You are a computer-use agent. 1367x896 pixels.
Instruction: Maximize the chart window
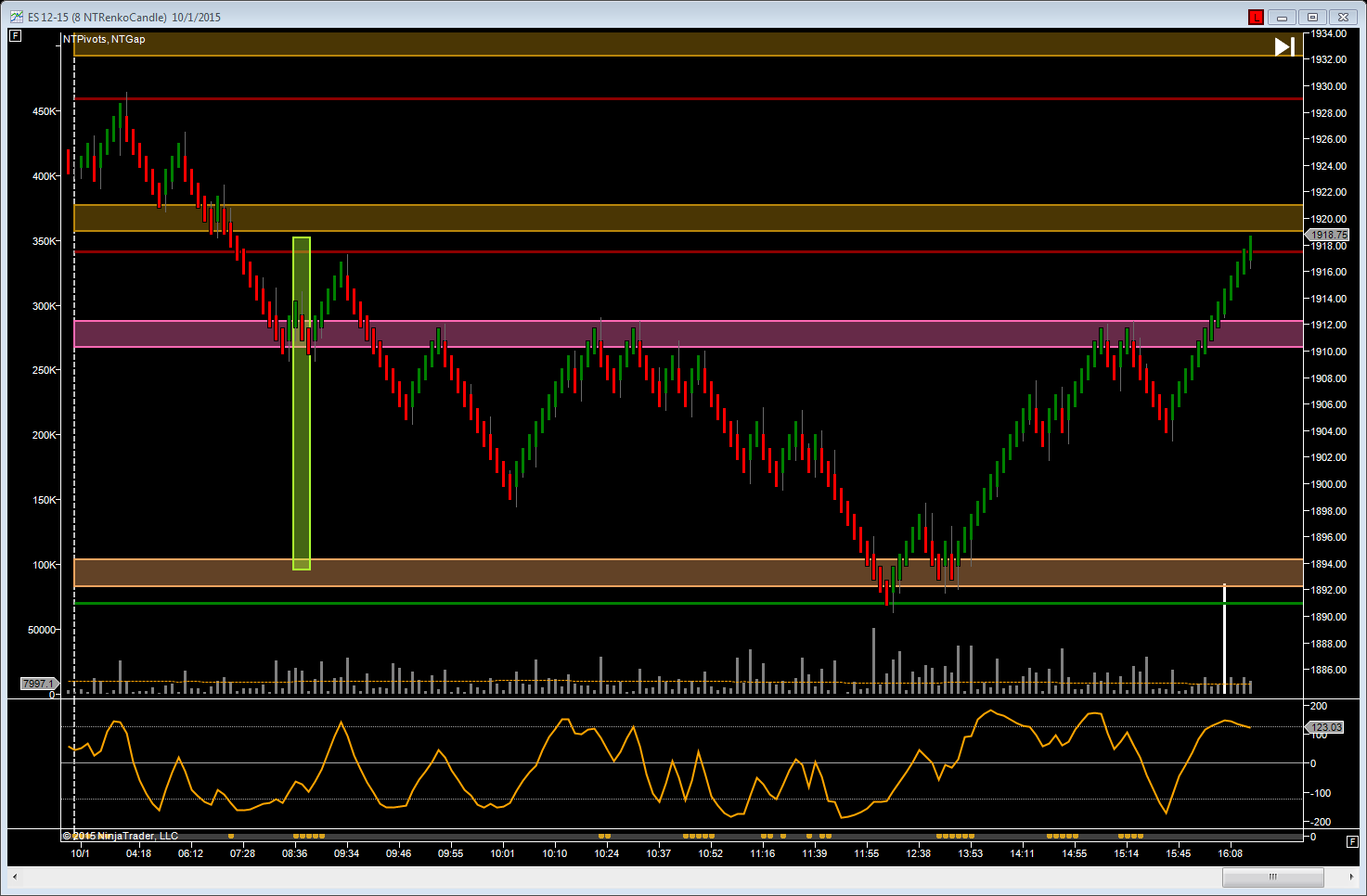[x=1312, y=17]
